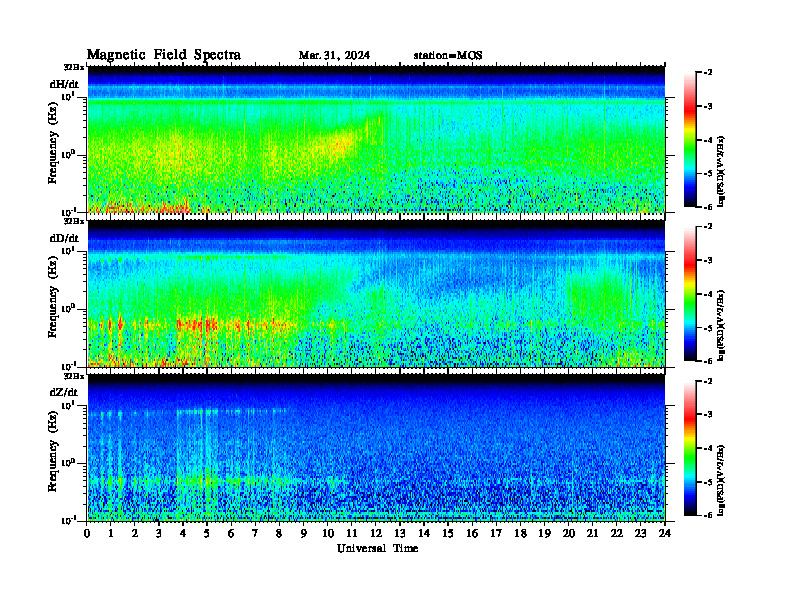Click hour 0 on the time axis

pyautogui.click(x=87, y=534)
